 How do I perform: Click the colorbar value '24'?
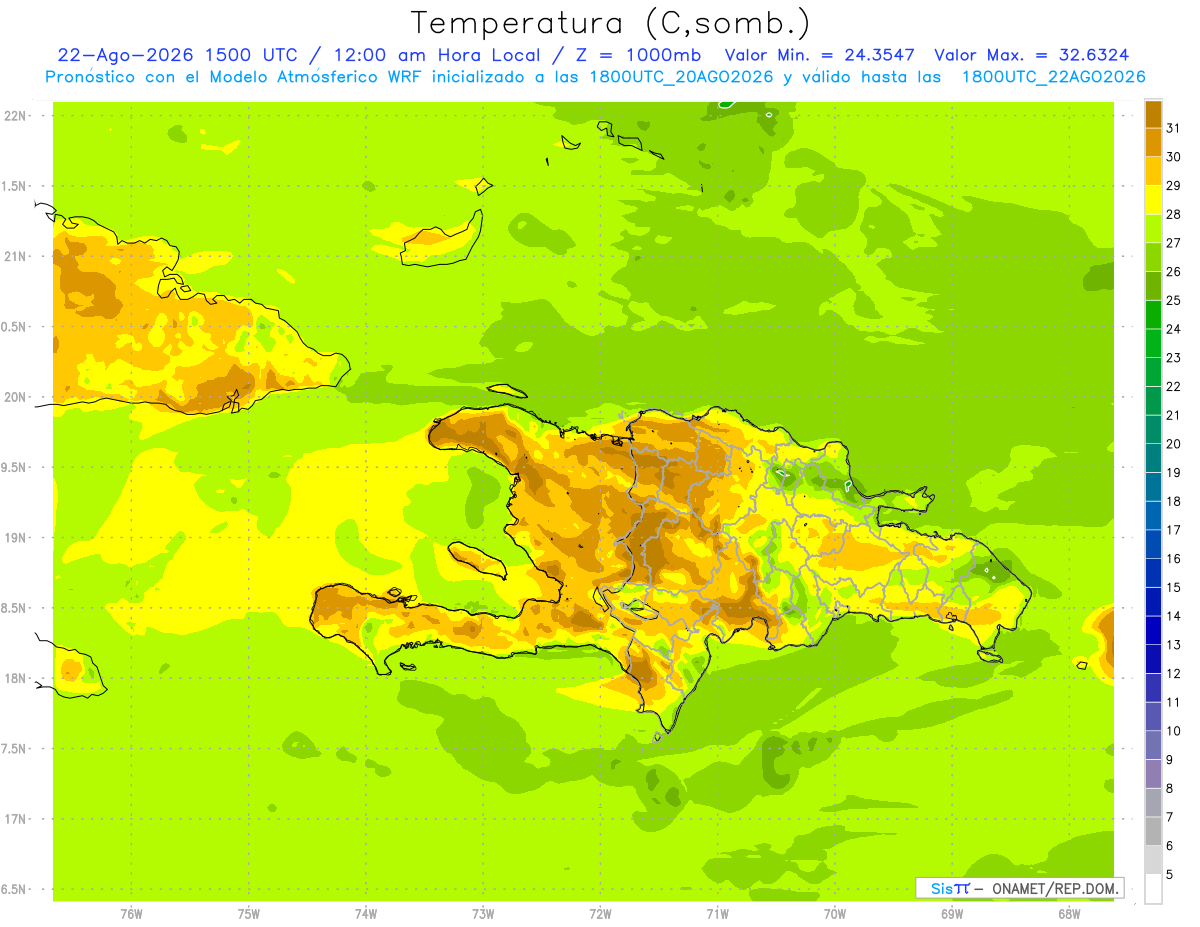pyautogui.click(x=1174, y=329)
